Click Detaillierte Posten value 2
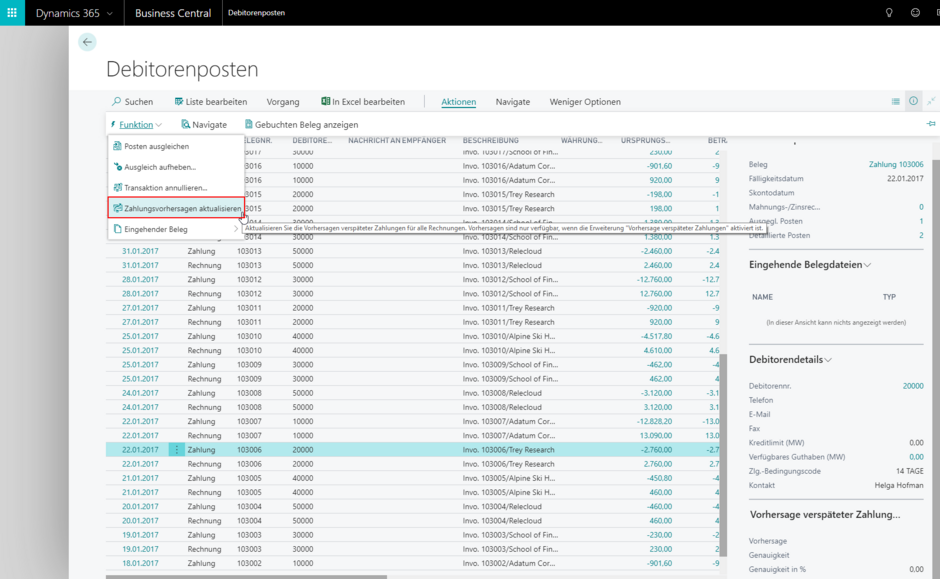 (921, 236)
